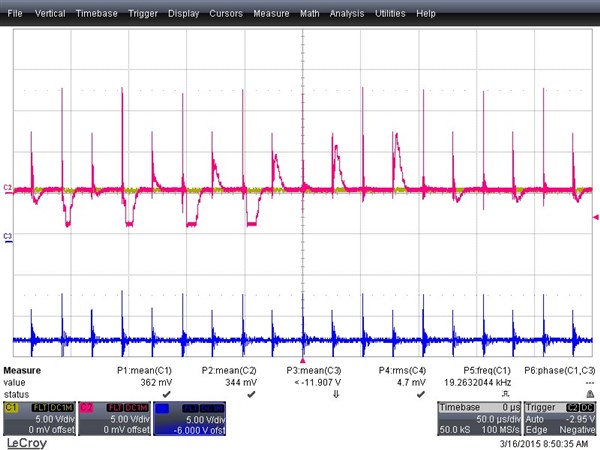Click the P3 status down-arrow icon
This screenshot has height=450, width=600.
(x=336, y=394)
